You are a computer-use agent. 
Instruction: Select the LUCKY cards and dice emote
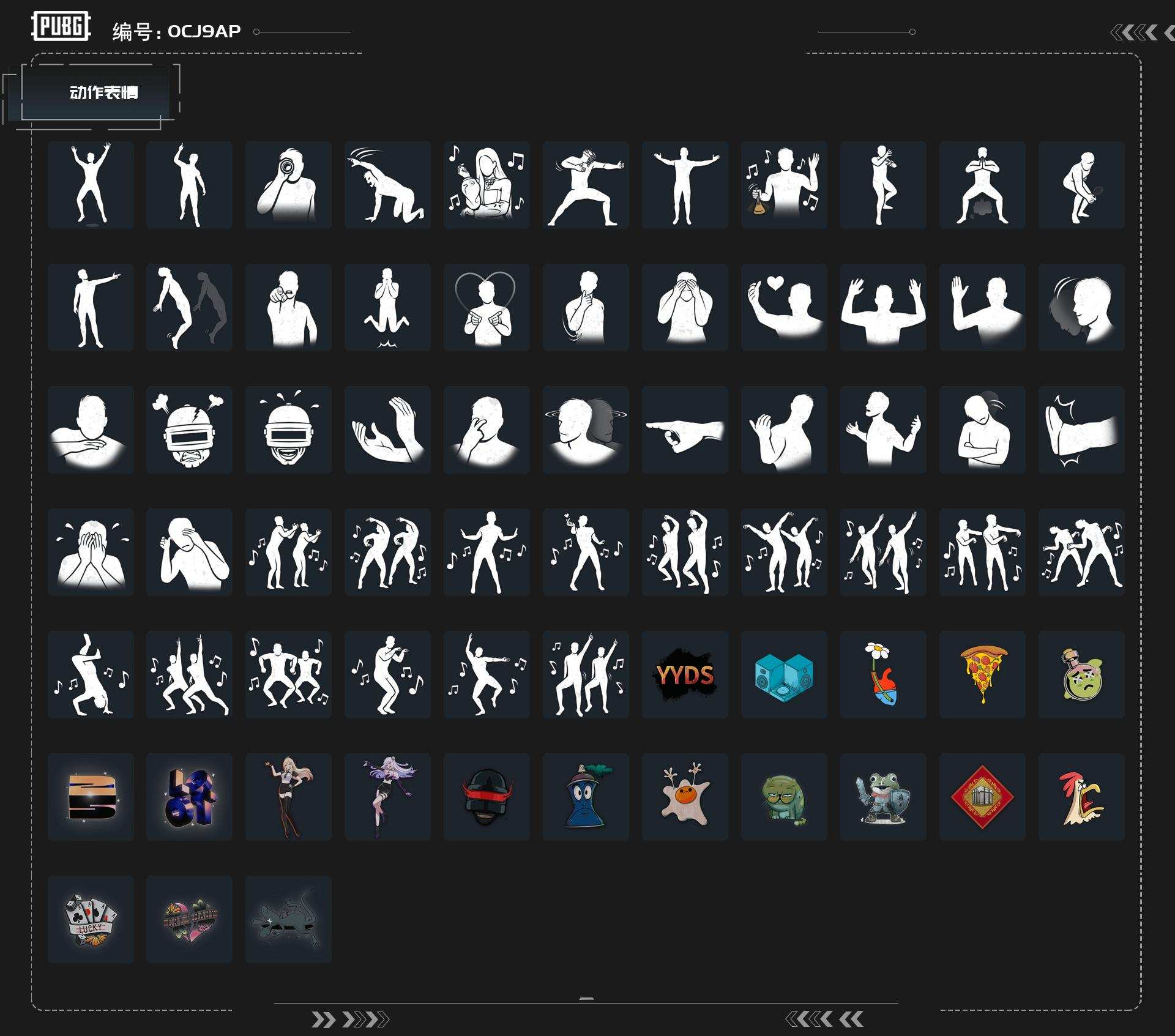click(91, 919)
